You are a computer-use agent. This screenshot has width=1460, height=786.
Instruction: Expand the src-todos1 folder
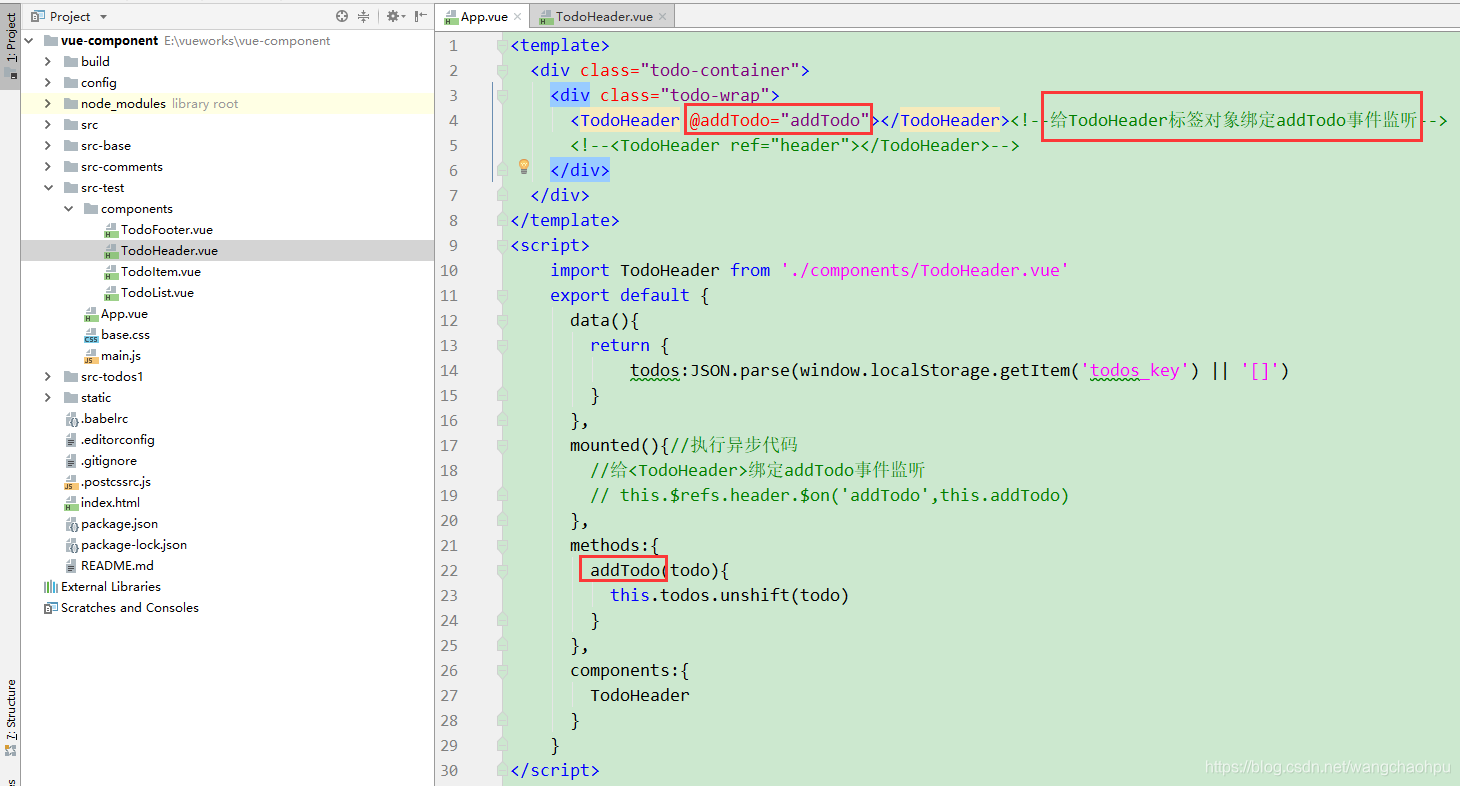(48, 377)
